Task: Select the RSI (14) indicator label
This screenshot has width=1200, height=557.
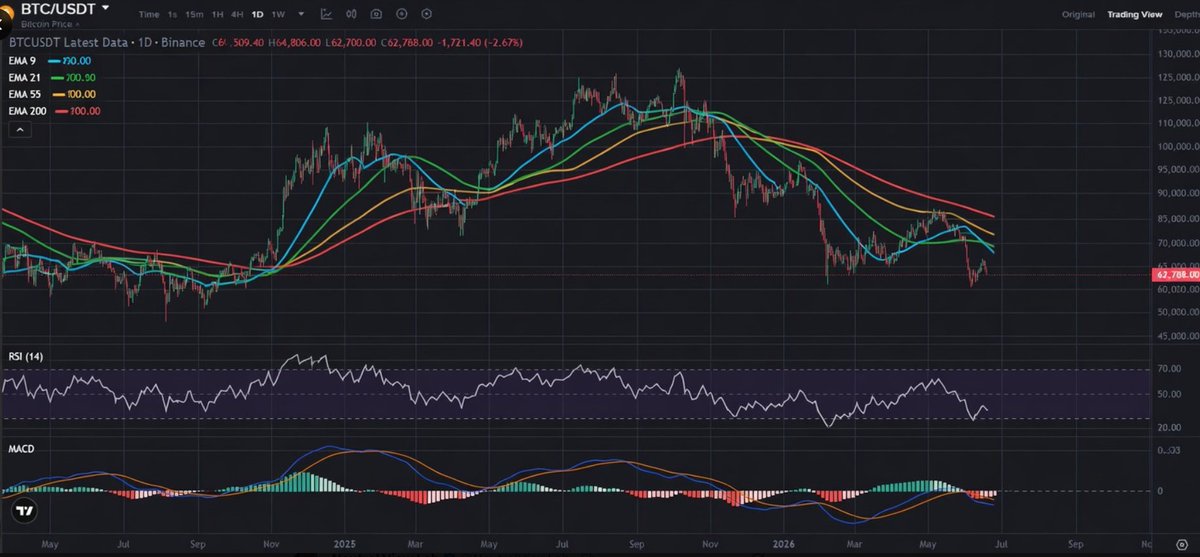Action: coord(26,357)
